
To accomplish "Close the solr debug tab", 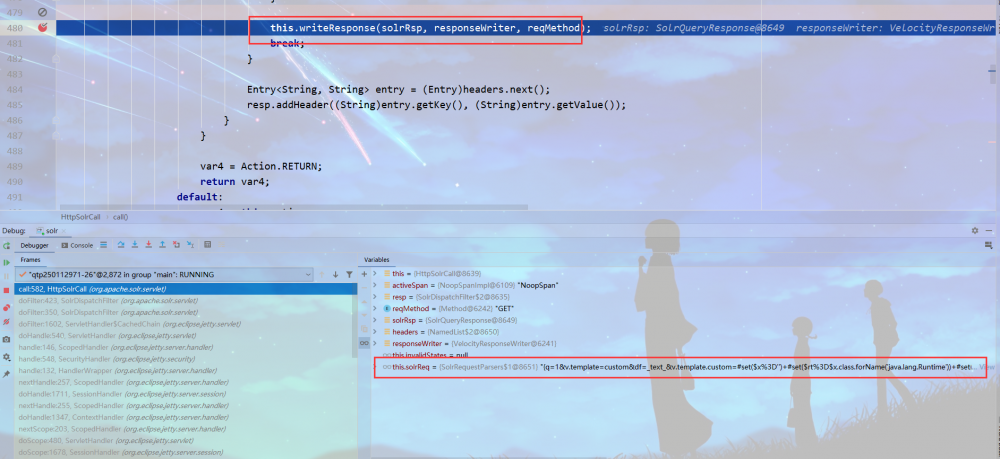I will pyautogui.click(x=64, y=231).
